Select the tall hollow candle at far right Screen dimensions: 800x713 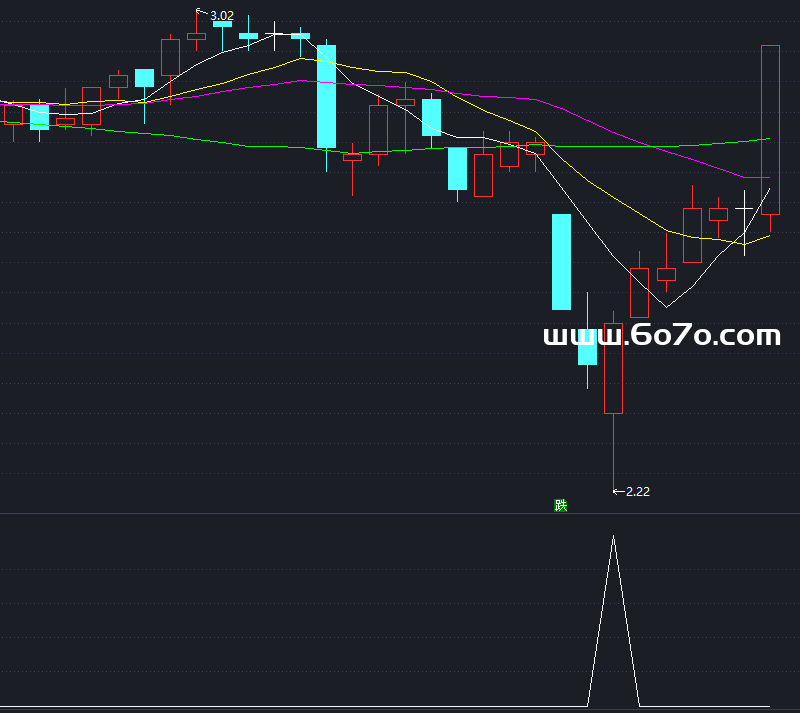pos(770,128)
